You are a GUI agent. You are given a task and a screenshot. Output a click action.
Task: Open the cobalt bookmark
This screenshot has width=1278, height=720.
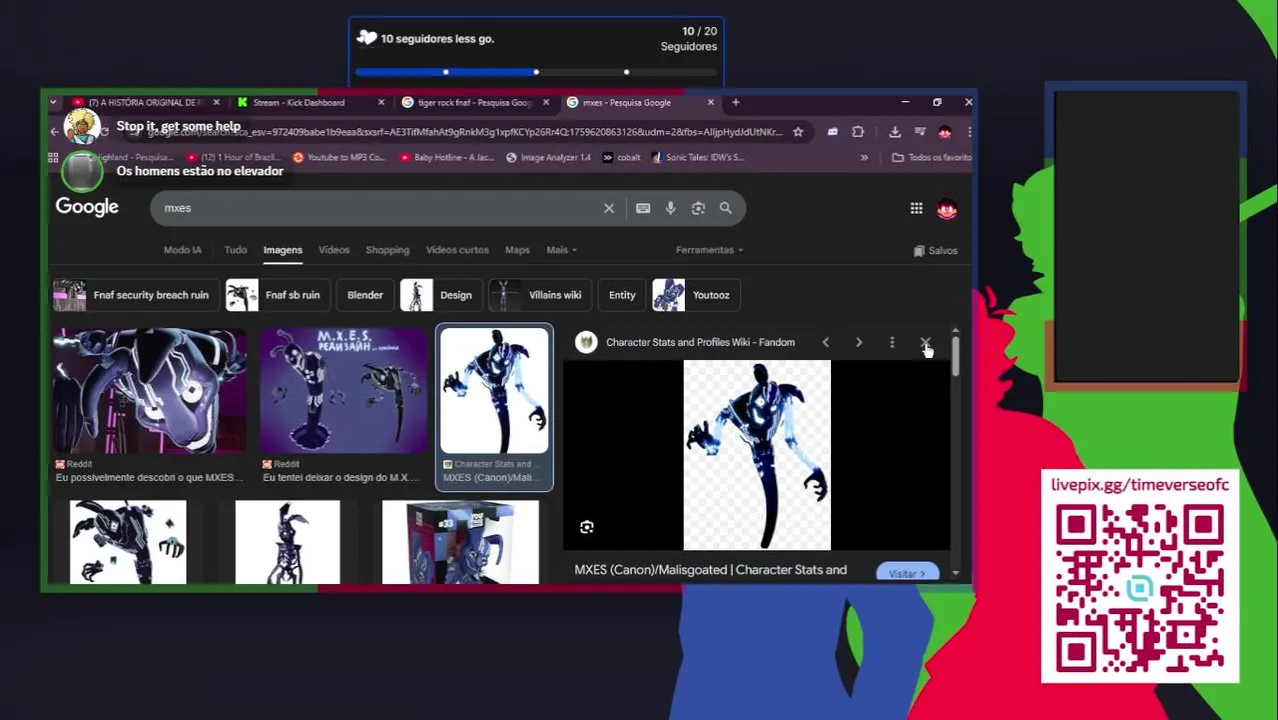pyautogui.click(x=621, y=157)
